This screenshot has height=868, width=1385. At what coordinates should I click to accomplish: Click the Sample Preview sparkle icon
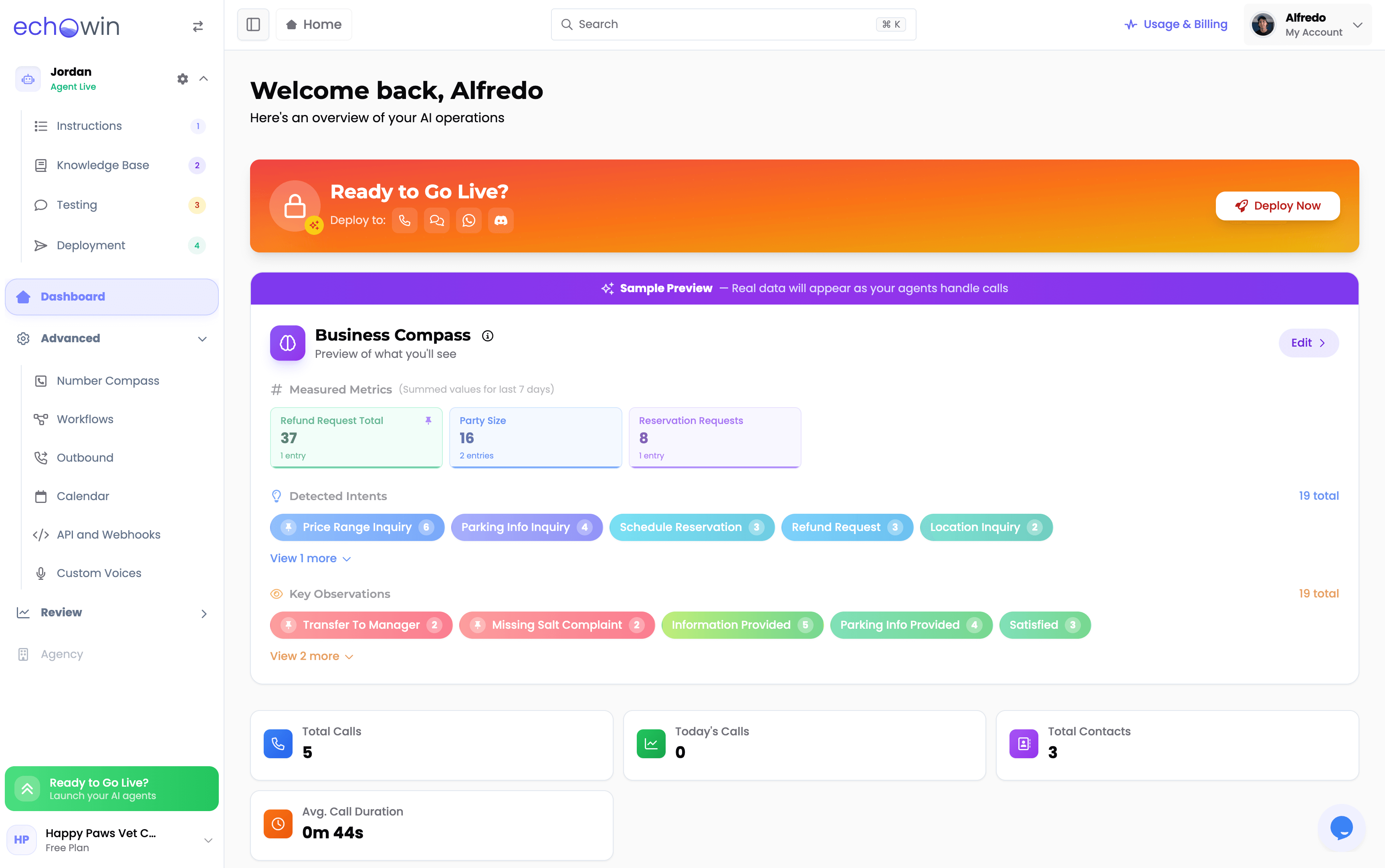coord(607,288)
